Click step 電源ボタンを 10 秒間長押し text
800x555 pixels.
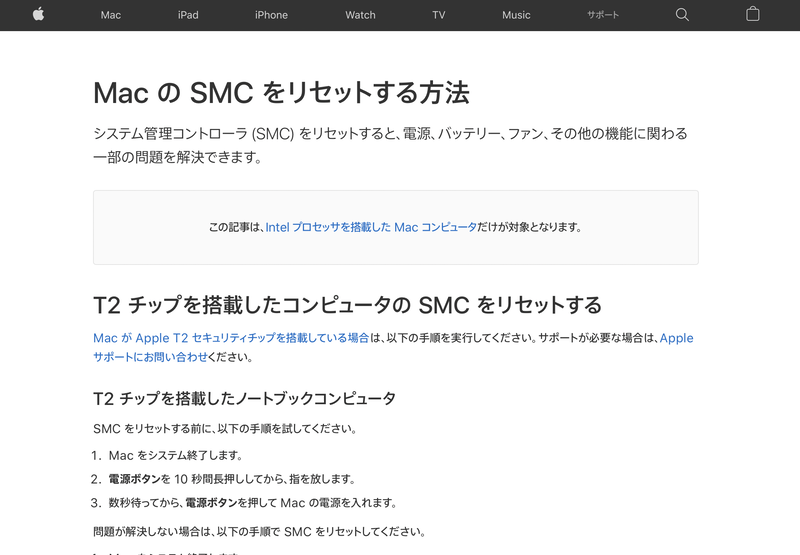click(x=232, y=479)
